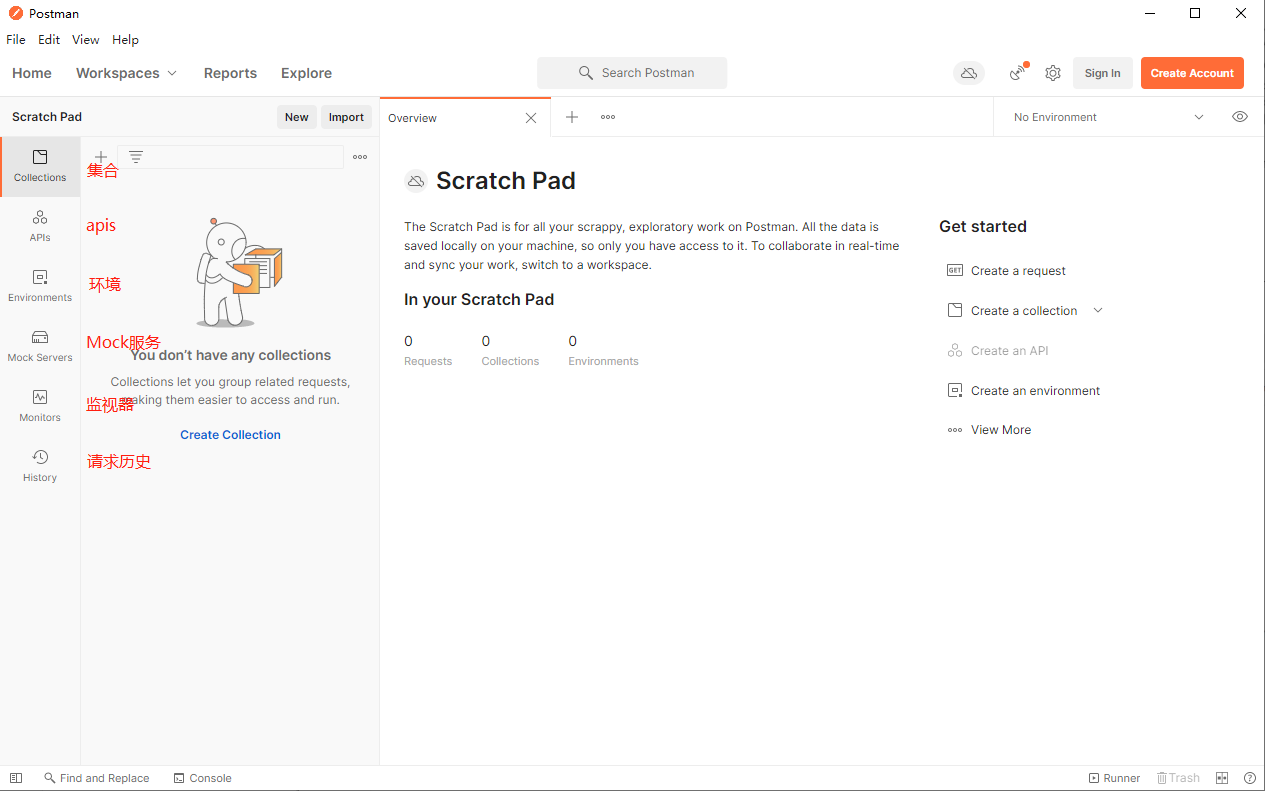Open the APIs sidebar panel

(40, 226)
